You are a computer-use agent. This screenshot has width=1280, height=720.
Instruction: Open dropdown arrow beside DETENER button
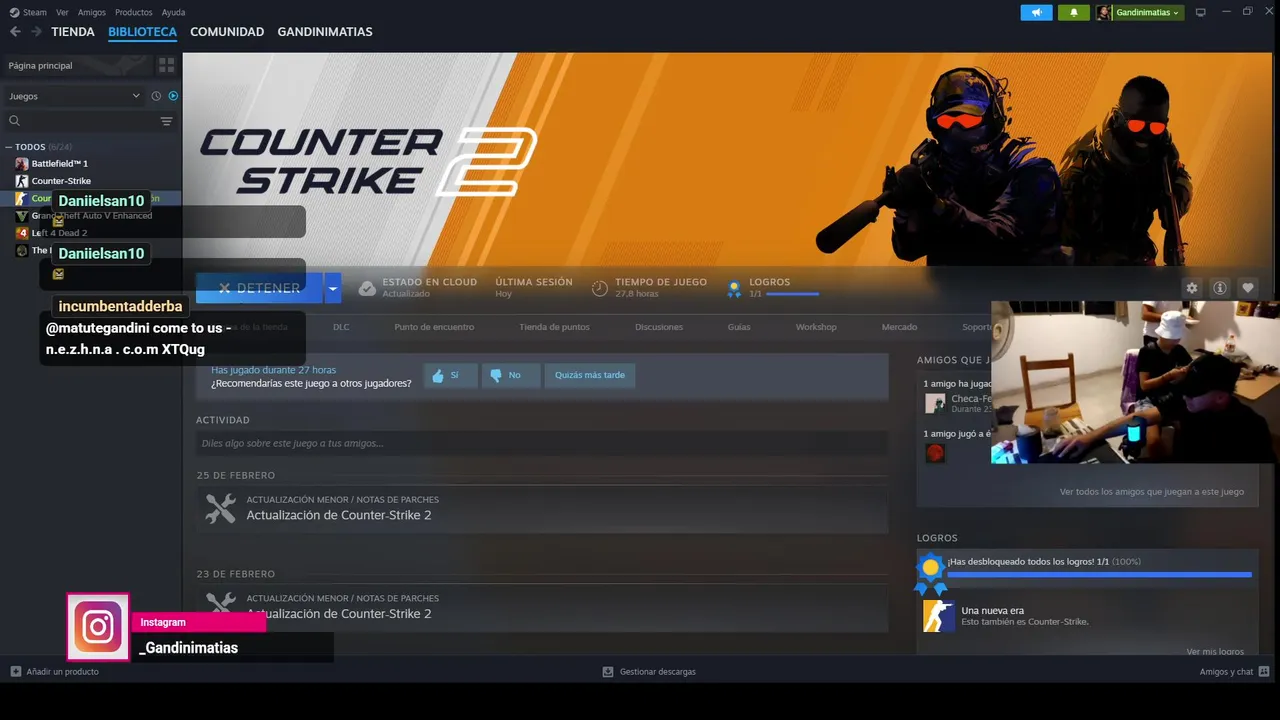[x=333, y=288]
